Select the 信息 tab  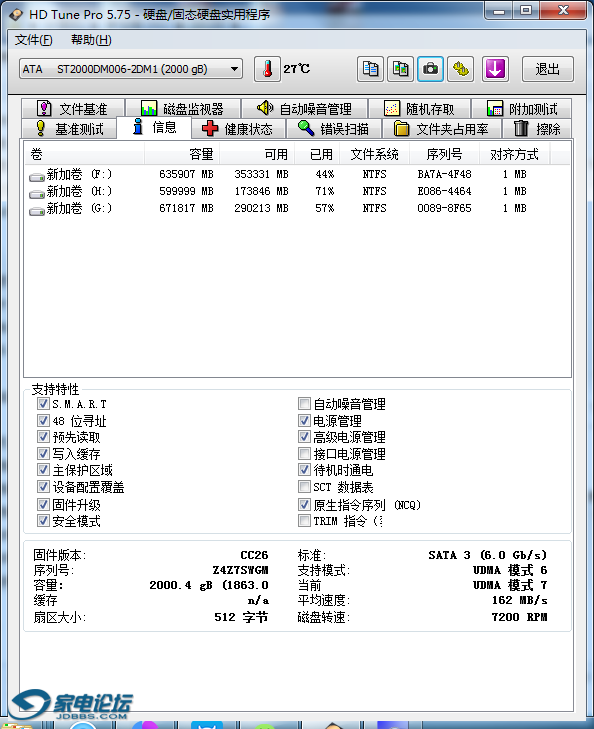pos(154,127)
